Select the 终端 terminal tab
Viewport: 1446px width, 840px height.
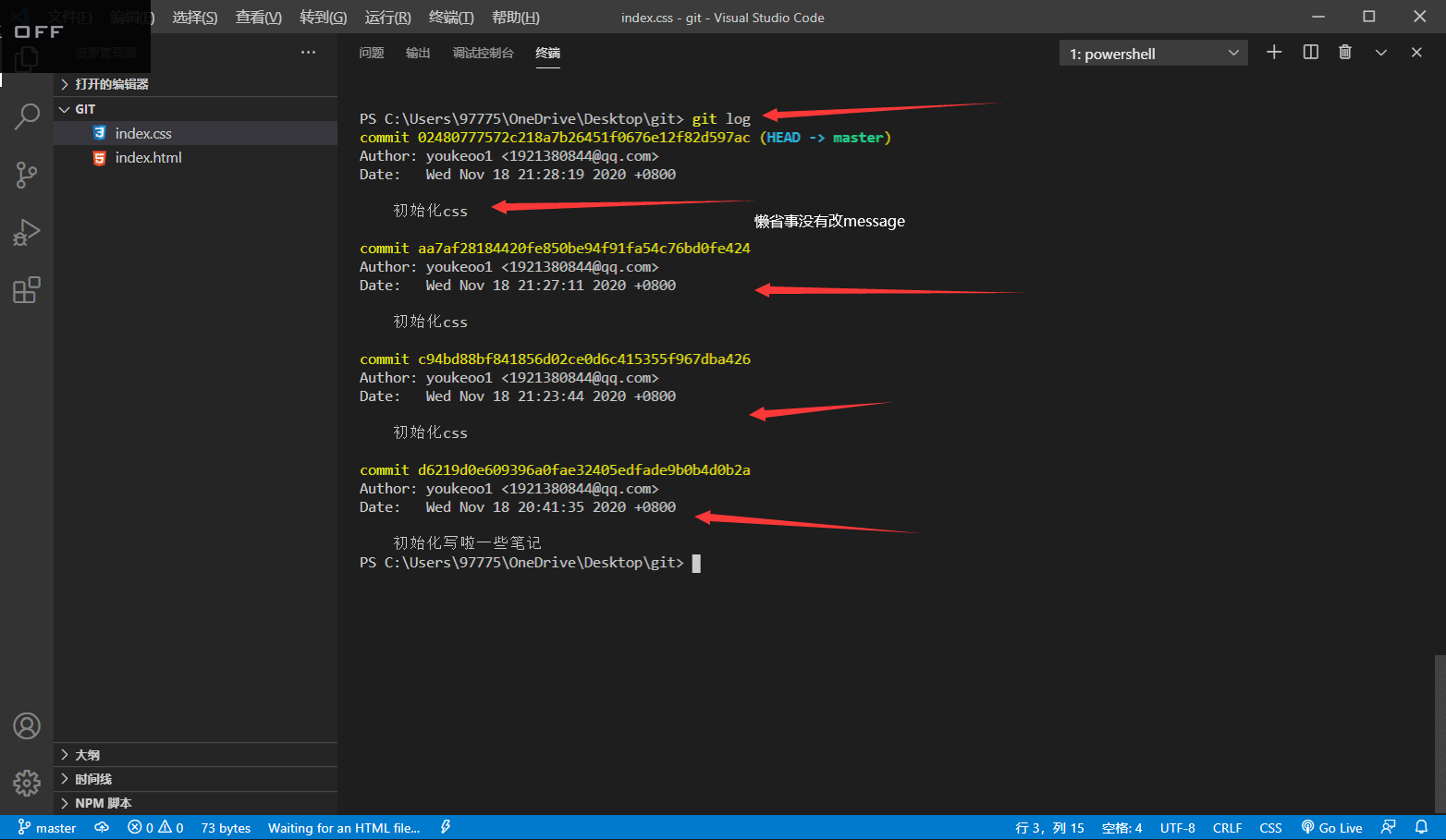548,53
